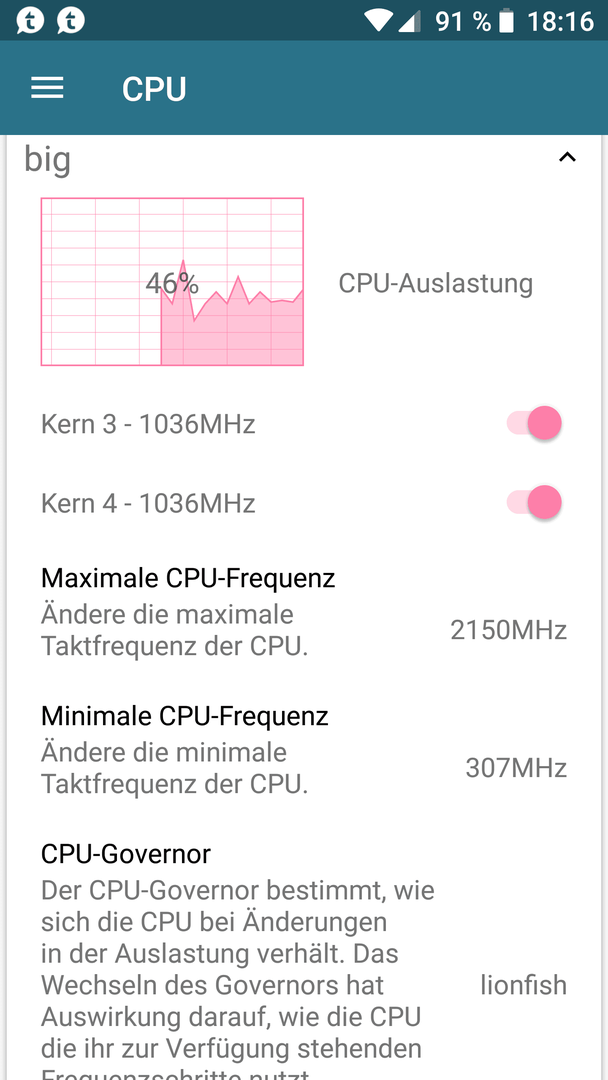Tap the CPU title in app bar
The height and width of the screenshot is (1080, 608).
[x=154, y=90]
